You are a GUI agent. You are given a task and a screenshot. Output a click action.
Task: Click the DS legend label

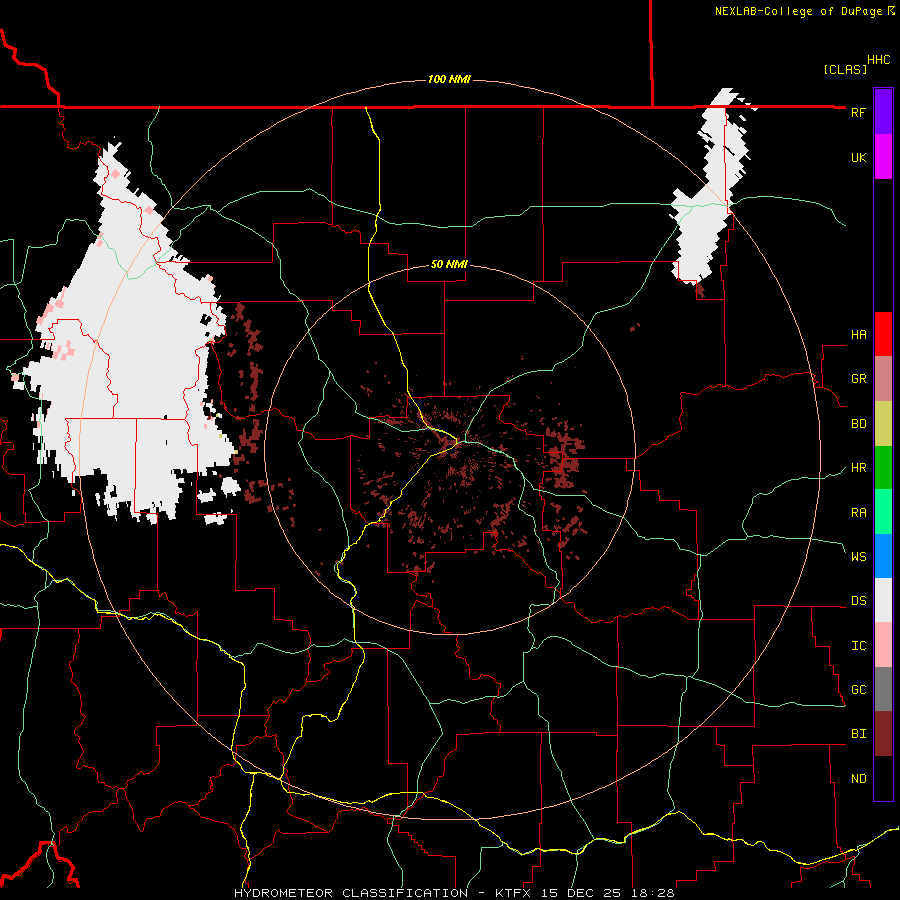(x=858, y=601)
